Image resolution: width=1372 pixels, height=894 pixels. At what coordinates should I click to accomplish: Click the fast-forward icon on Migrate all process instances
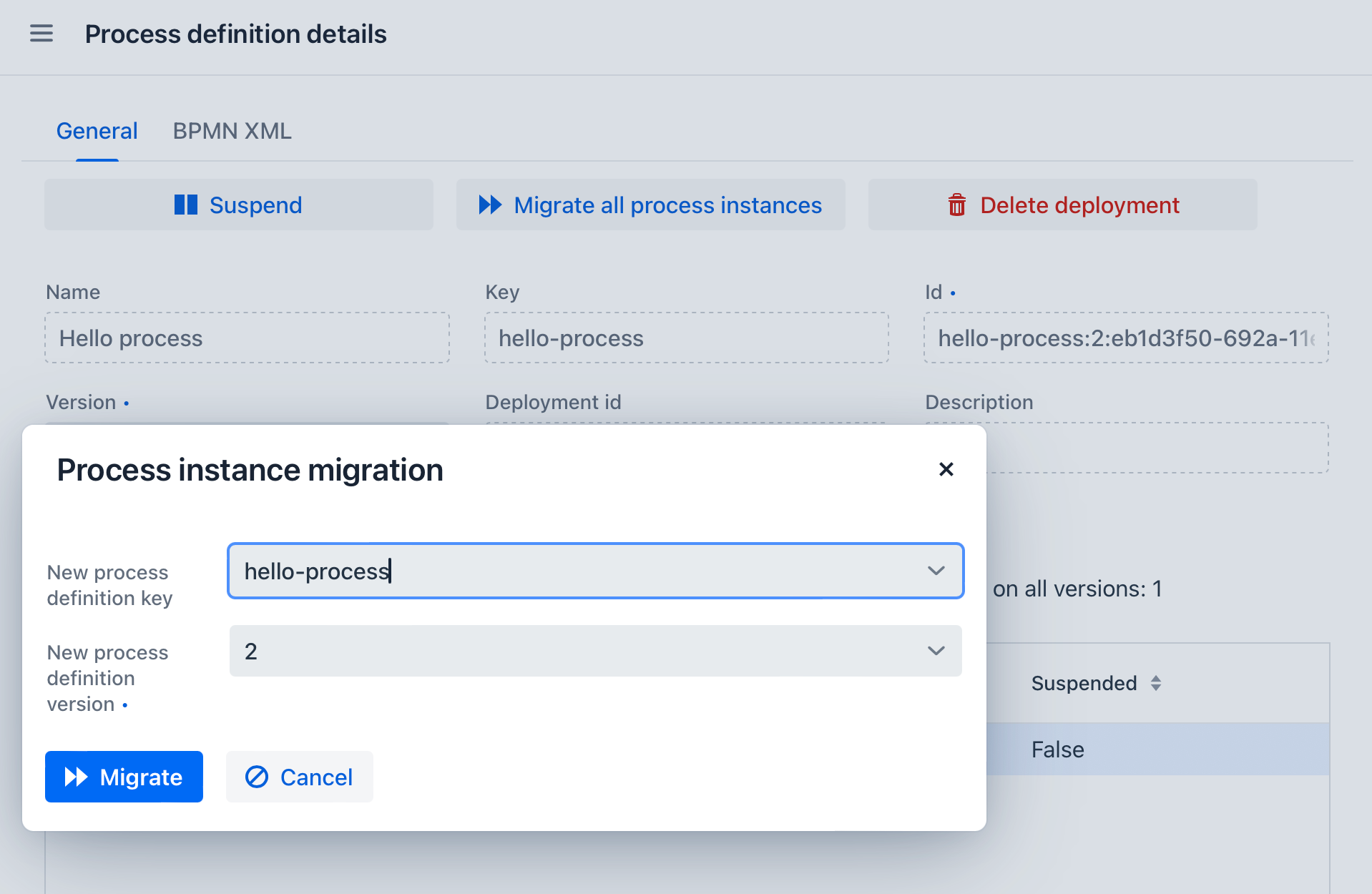pyautogui.click(x=490, y=205)
